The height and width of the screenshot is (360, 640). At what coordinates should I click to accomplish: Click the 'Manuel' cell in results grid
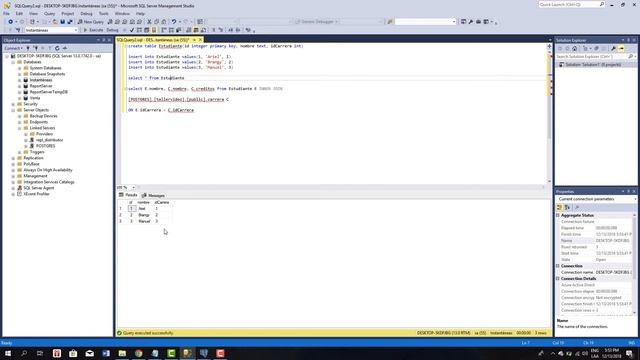[144, 221]
